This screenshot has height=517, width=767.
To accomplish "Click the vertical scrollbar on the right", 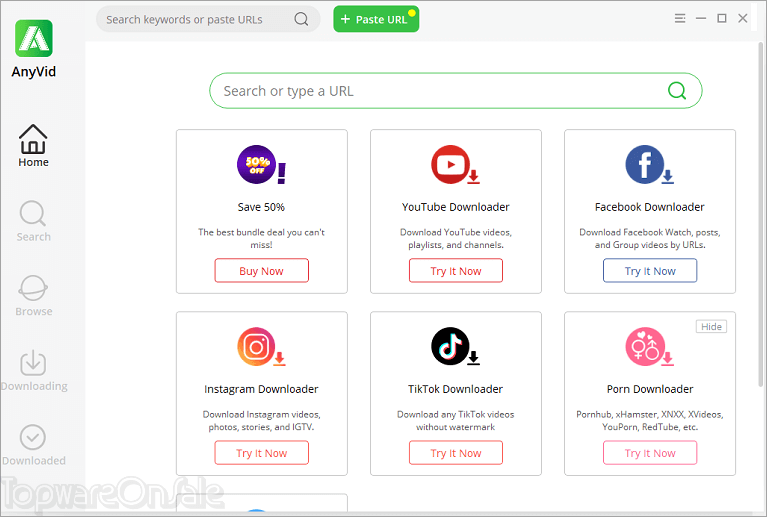I will point(761,215).
